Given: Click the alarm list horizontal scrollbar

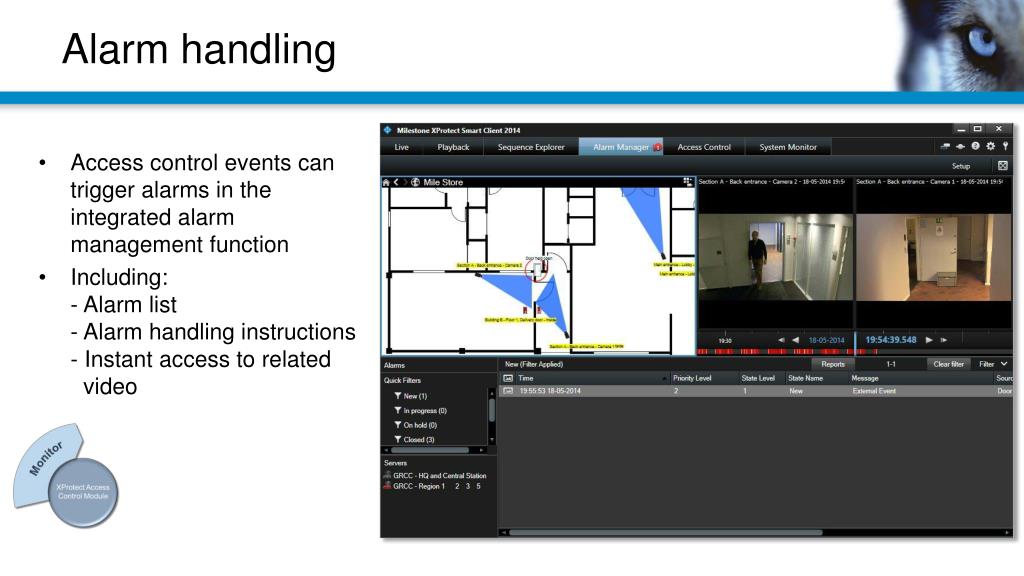Looking at the screenshot, I should click(x=665, y=533).
